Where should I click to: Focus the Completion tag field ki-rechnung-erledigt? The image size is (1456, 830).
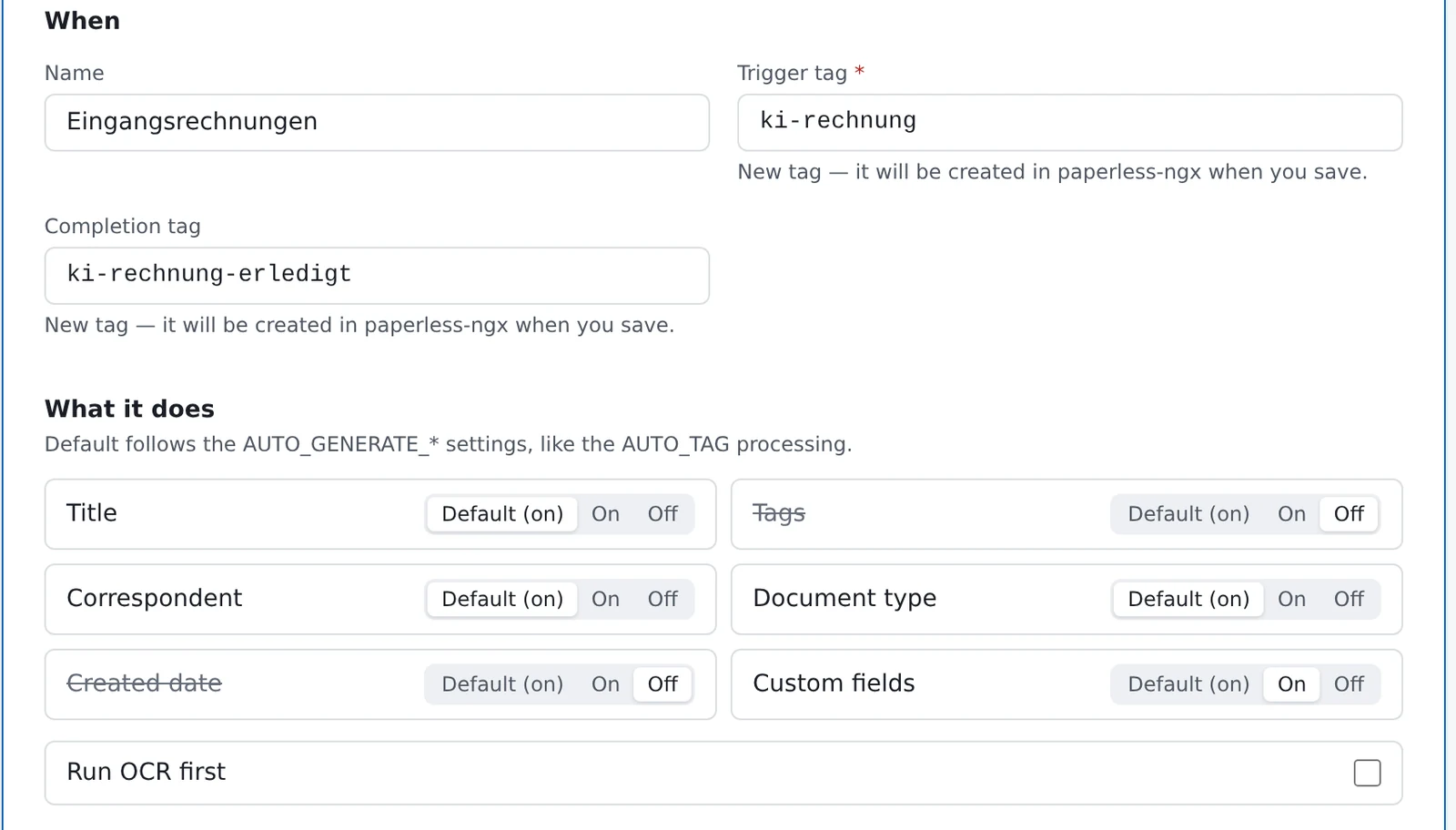pos(377,276)
